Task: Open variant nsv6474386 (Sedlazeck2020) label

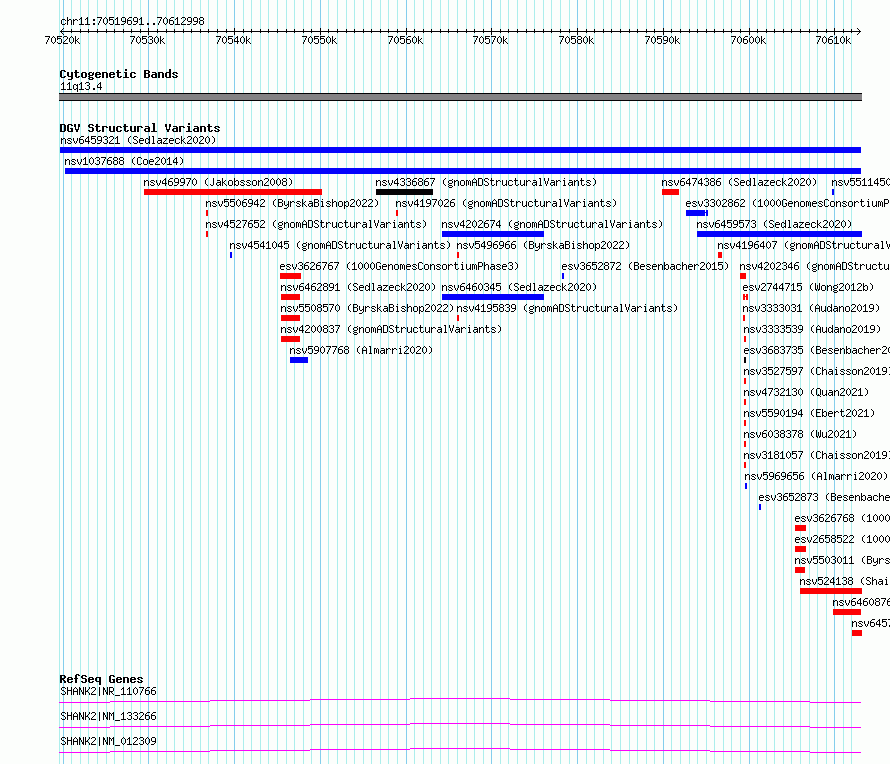Action: pos(739,182)
